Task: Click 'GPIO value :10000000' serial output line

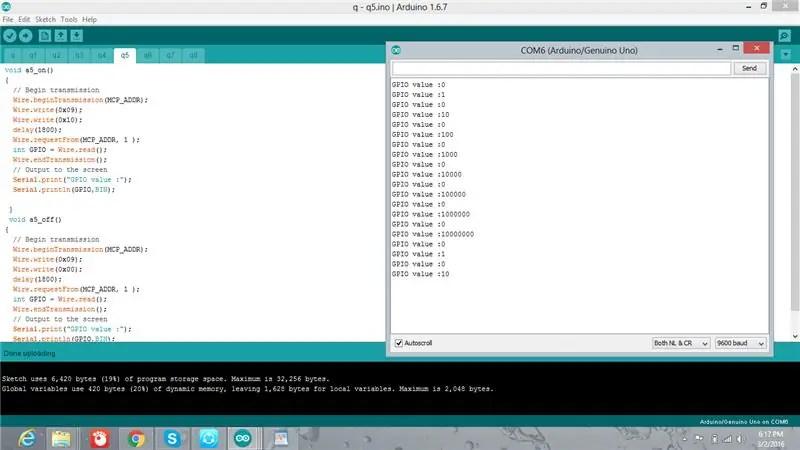Action: (x=433, y=234)
